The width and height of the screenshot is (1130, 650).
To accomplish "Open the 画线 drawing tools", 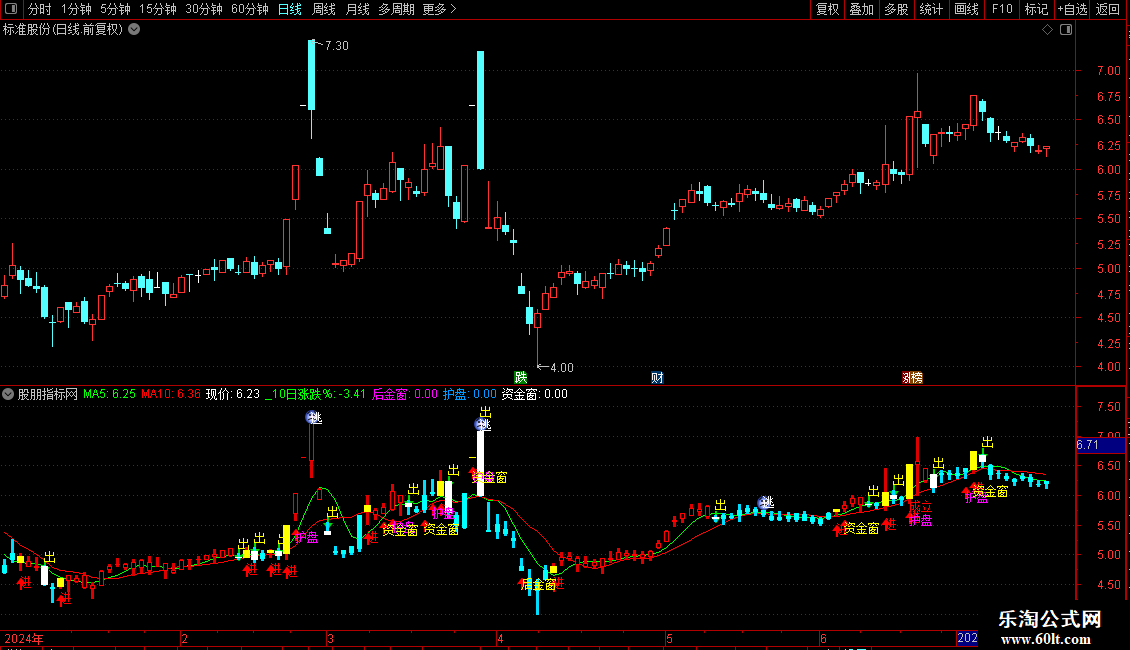I will point(966,9).
